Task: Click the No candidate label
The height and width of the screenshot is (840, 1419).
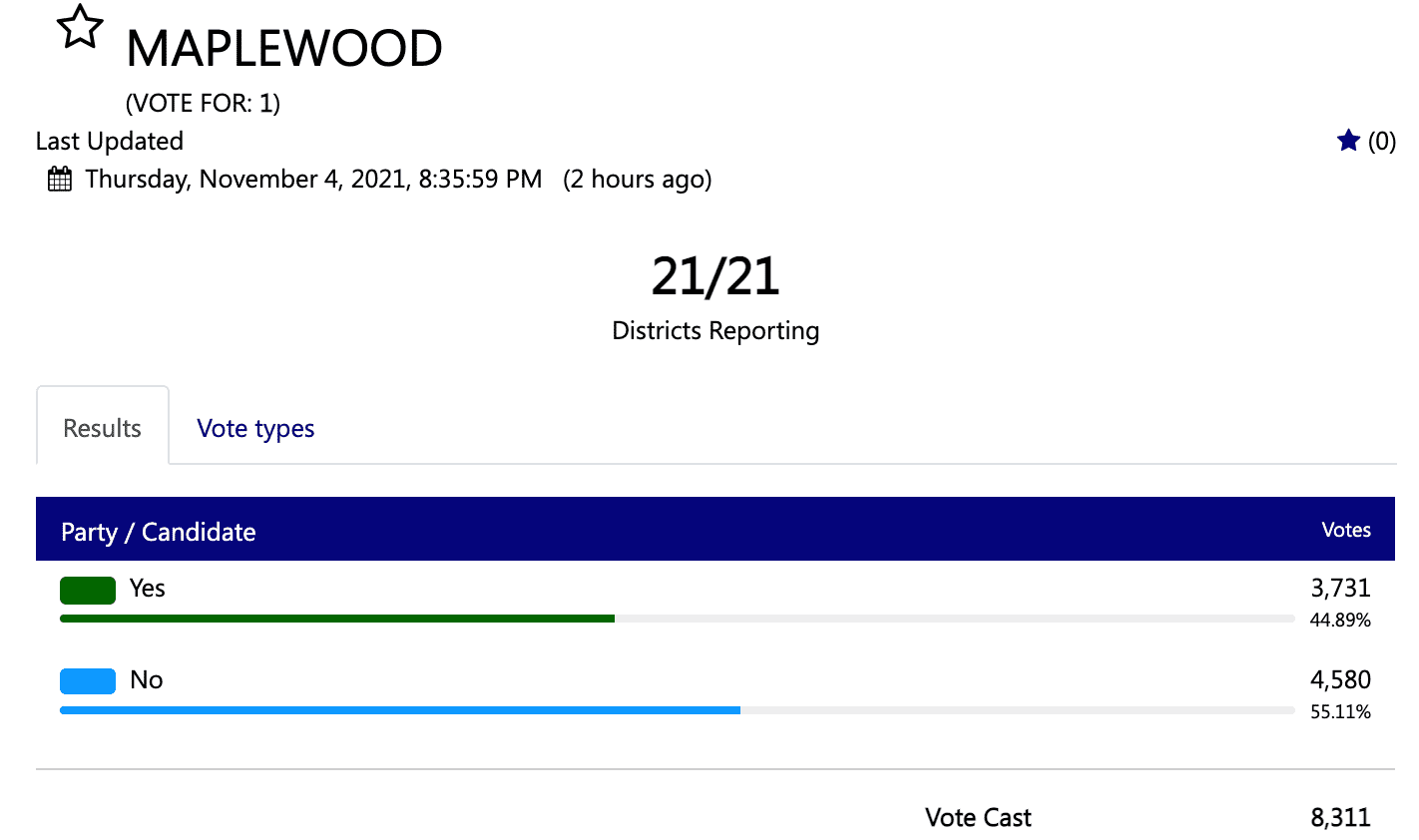Action: [147, 680]
